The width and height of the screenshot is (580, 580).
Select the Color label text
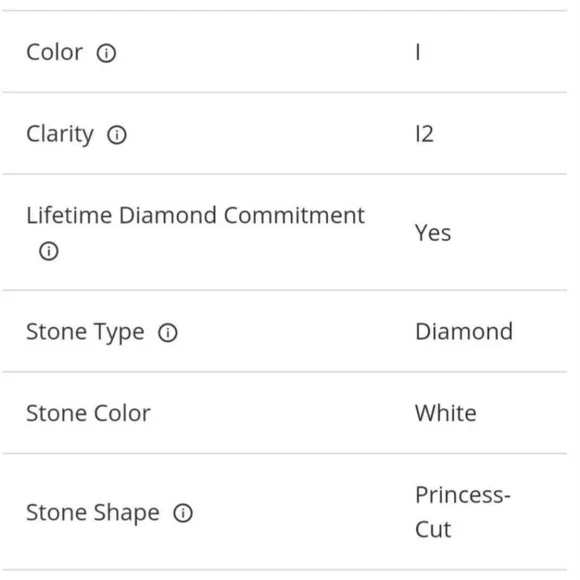tap(54, 52)
